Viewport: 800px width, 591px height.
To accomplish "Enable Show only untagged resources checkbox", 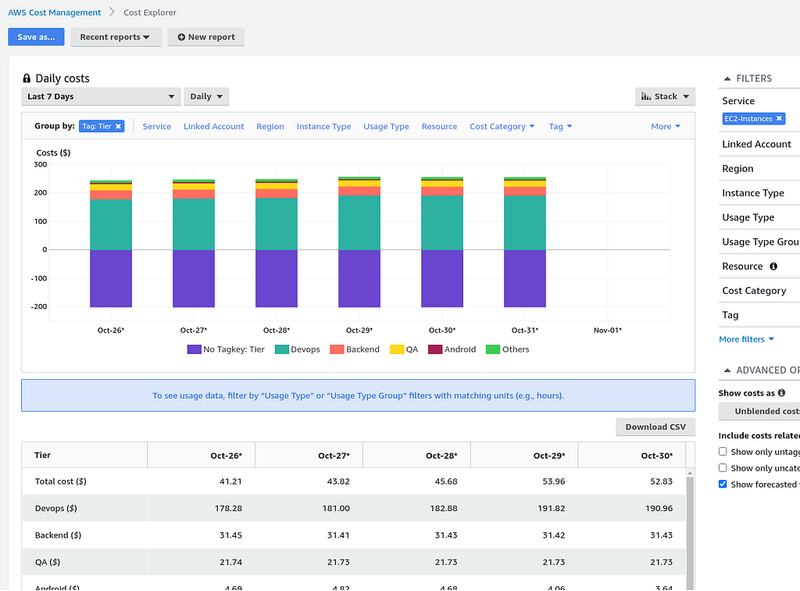I will pyautogui.click(x=722, y=452).
